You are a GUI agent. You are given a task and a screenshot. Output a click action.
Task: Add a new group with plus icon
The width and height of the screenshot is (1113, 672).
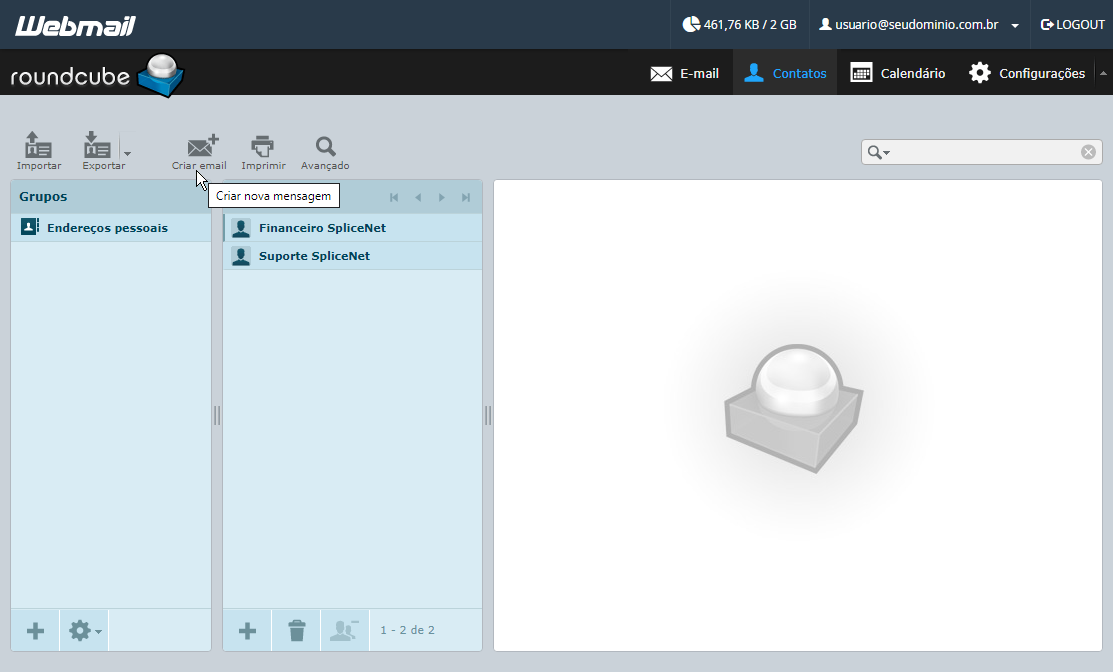click(35, 630)
